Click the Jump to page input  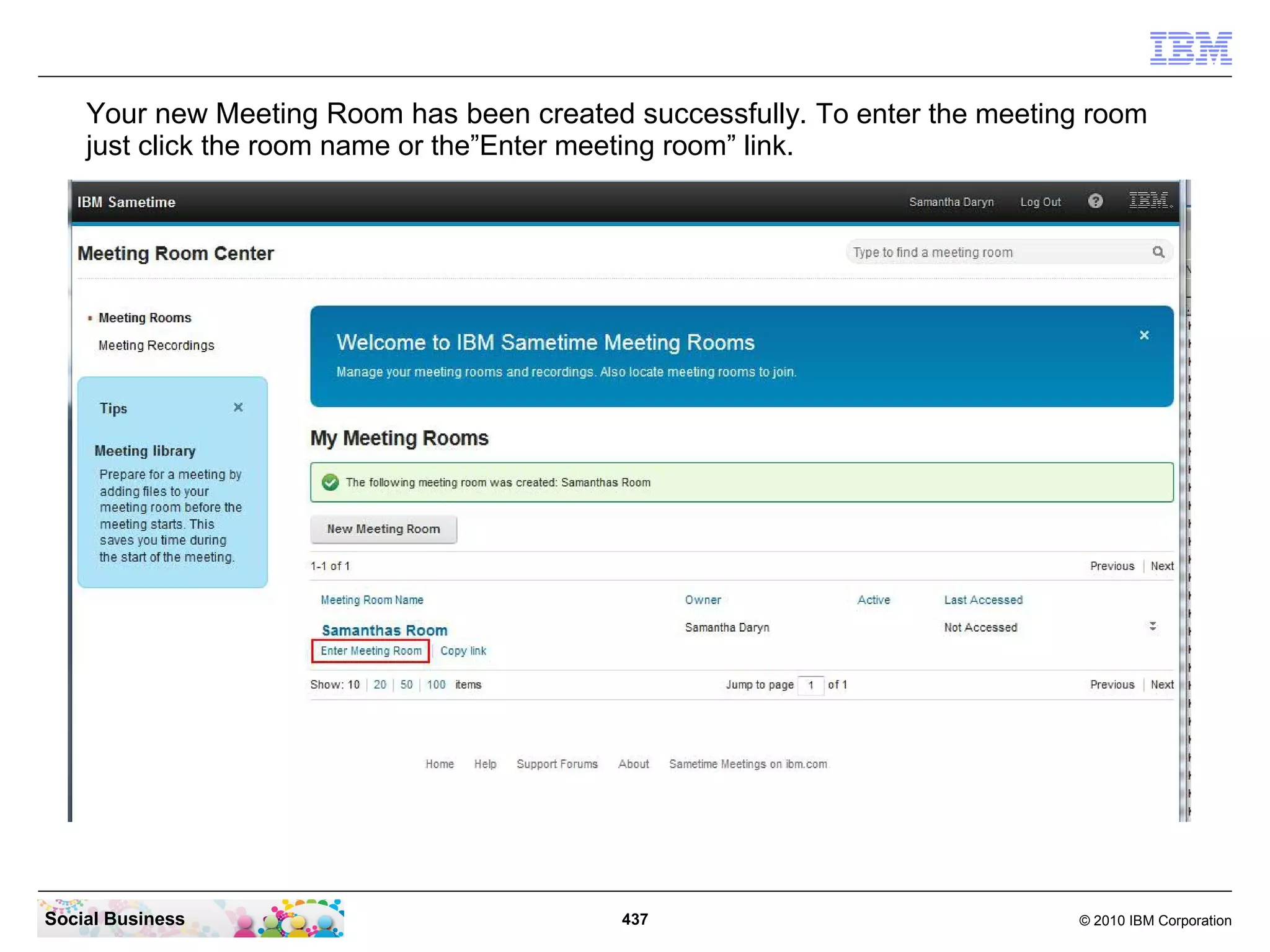810,685
